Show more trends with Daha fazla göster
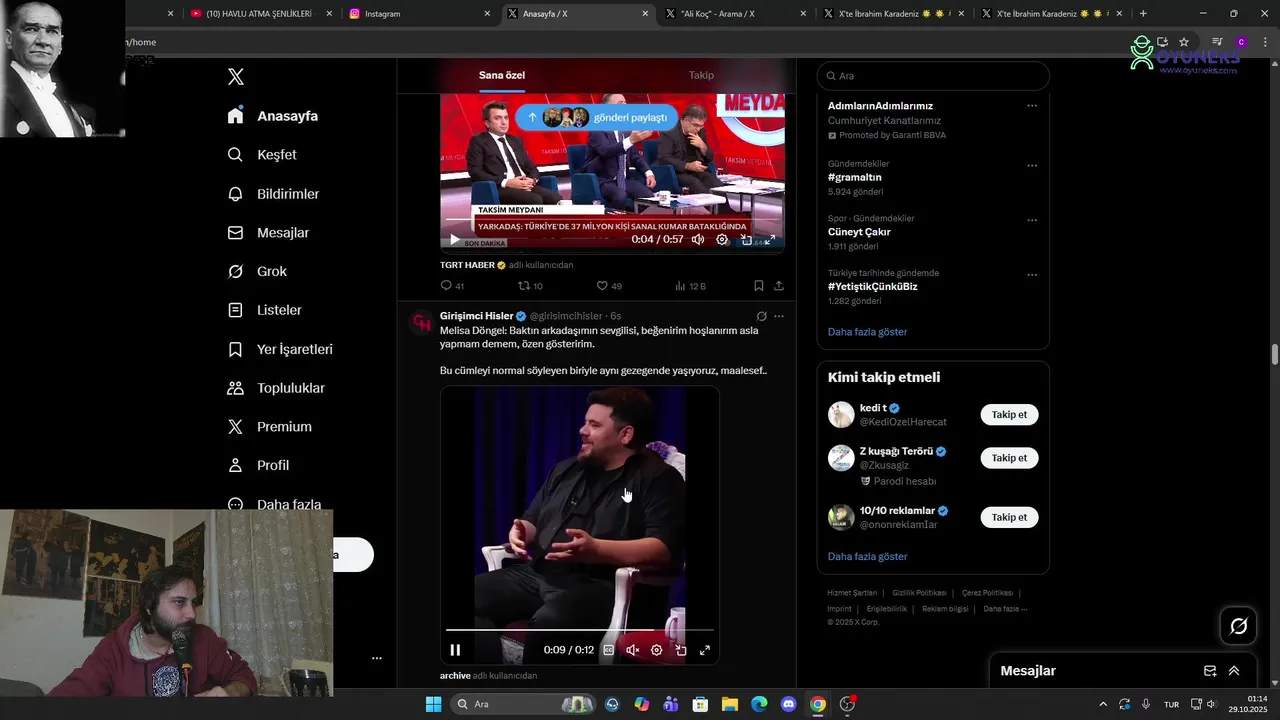Screen dimensions: 1280x720 867,332
